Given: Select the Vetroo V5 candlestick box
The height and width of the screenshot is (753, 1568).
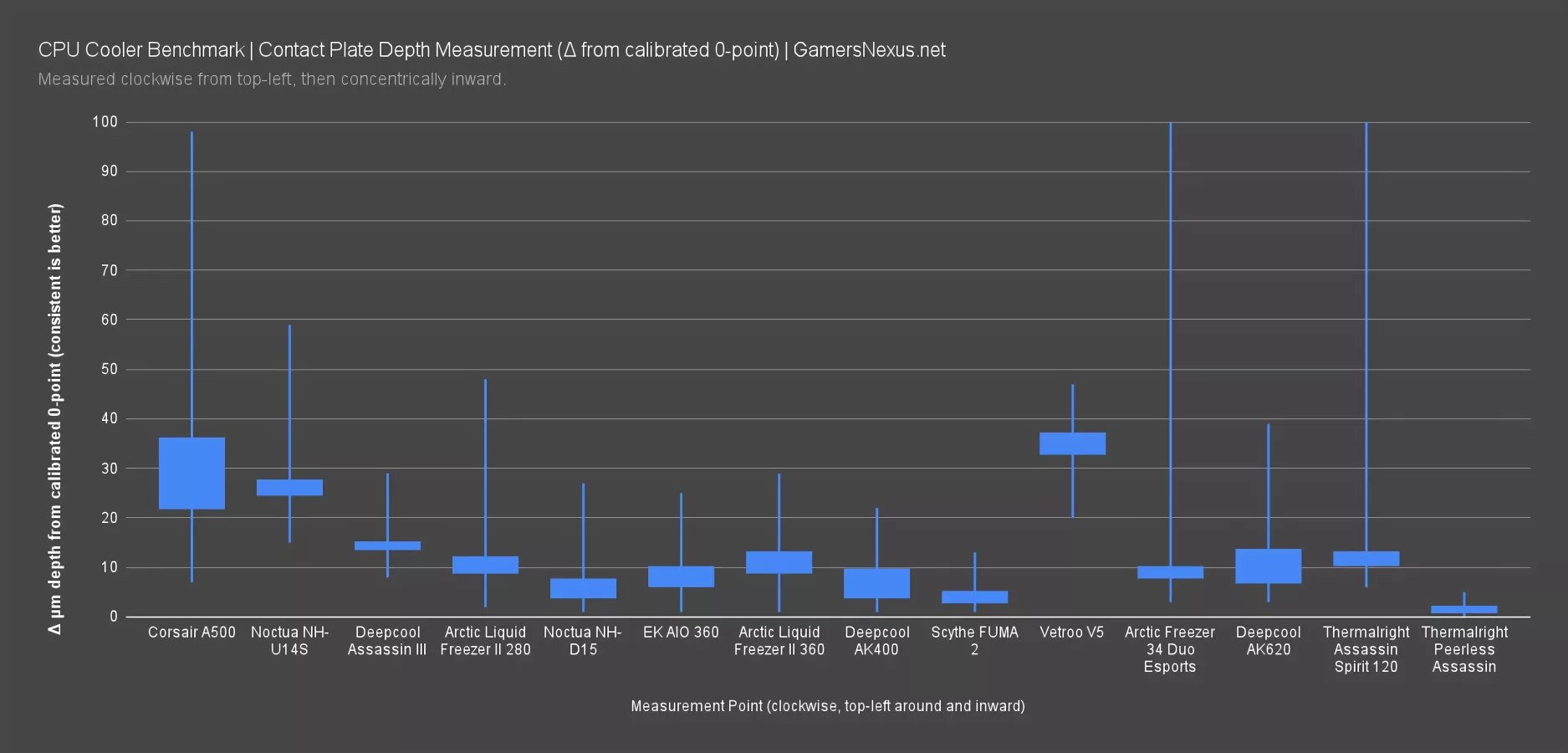Looking at the screenshot, I should [1072, 443].
